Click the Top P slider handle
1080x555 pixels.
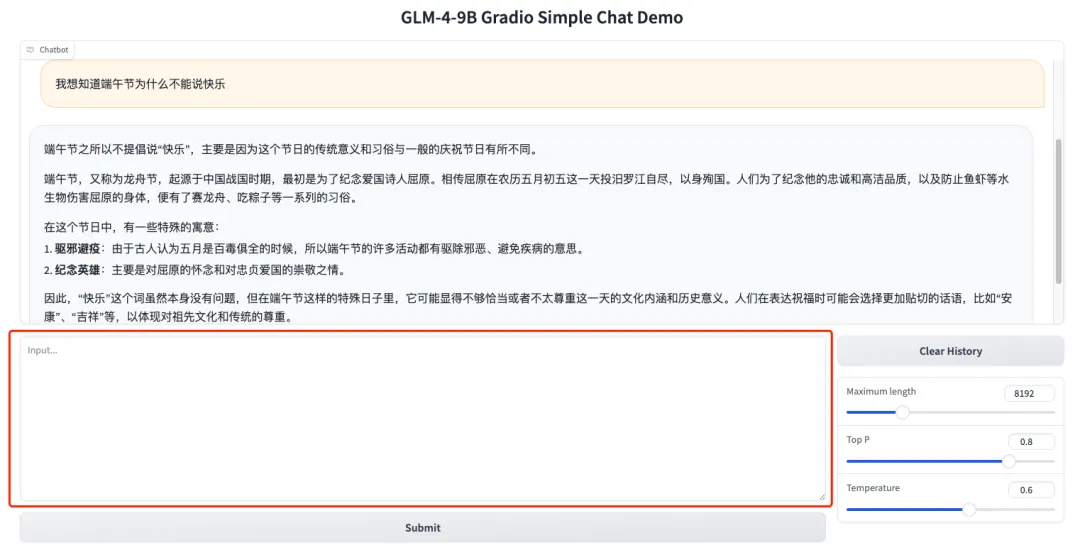(x=1008, y=461)
